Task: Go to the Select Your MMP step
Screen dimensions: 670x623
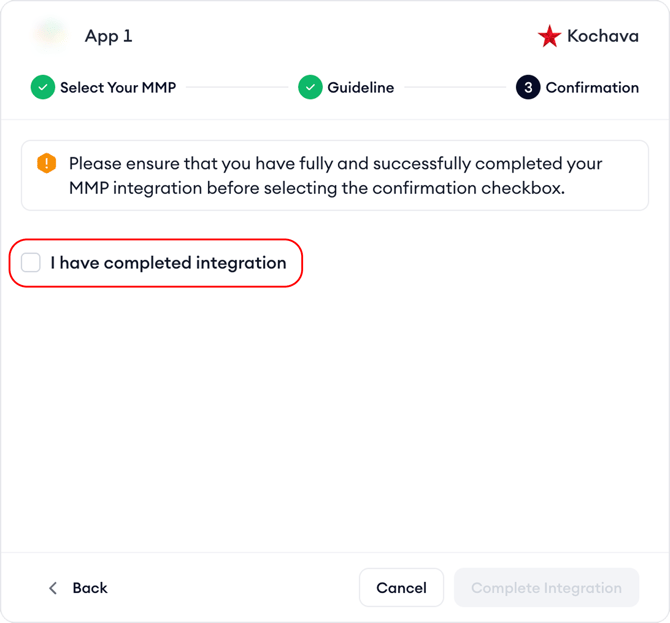Action: pyautogui.click(x=118, y=88)
